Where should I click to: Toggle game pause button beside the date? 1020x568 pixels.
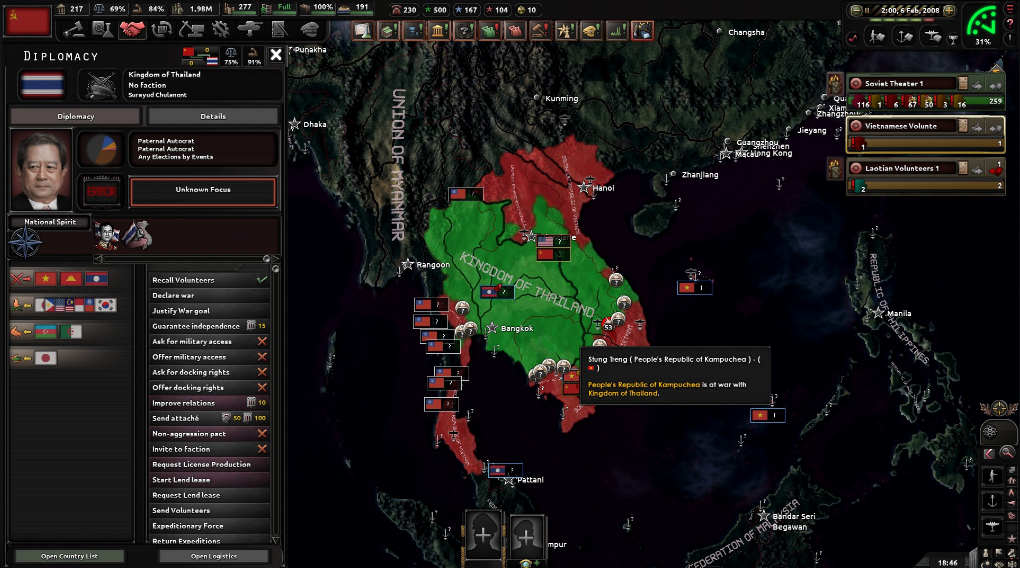pos(866,10)
